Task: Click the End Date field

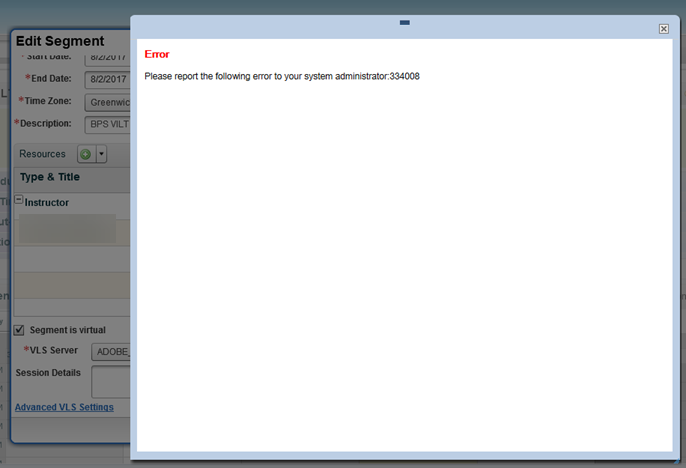Action: [108, 79]
